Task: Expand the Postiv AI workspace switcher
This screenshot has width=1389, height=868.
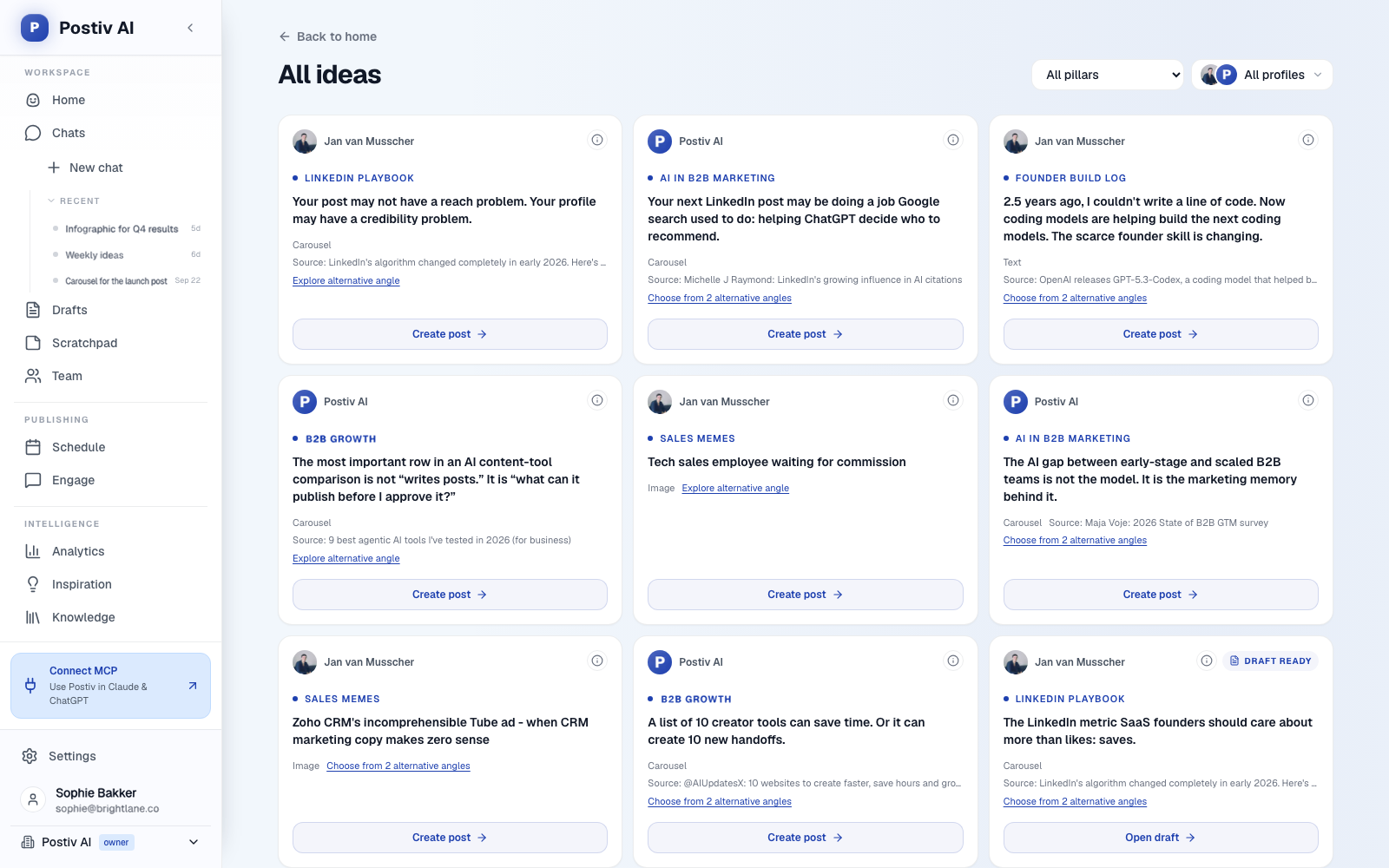Action: click(110, 842)
